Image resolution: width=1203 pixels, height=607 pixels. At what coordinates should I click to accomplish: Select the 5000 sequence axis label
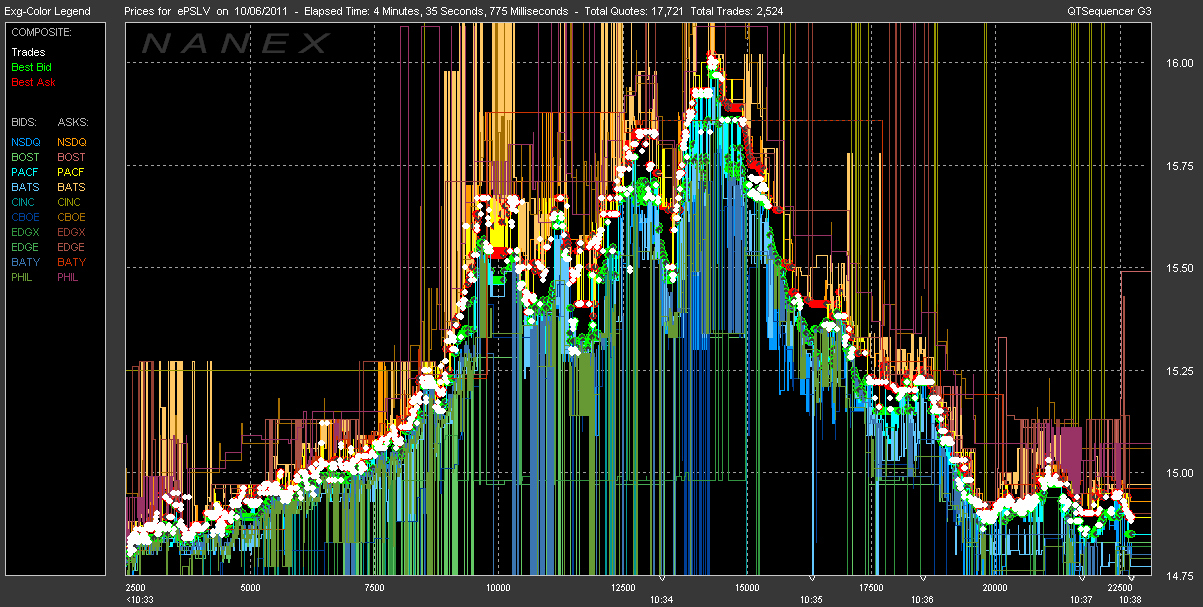[x=249, y=587]
